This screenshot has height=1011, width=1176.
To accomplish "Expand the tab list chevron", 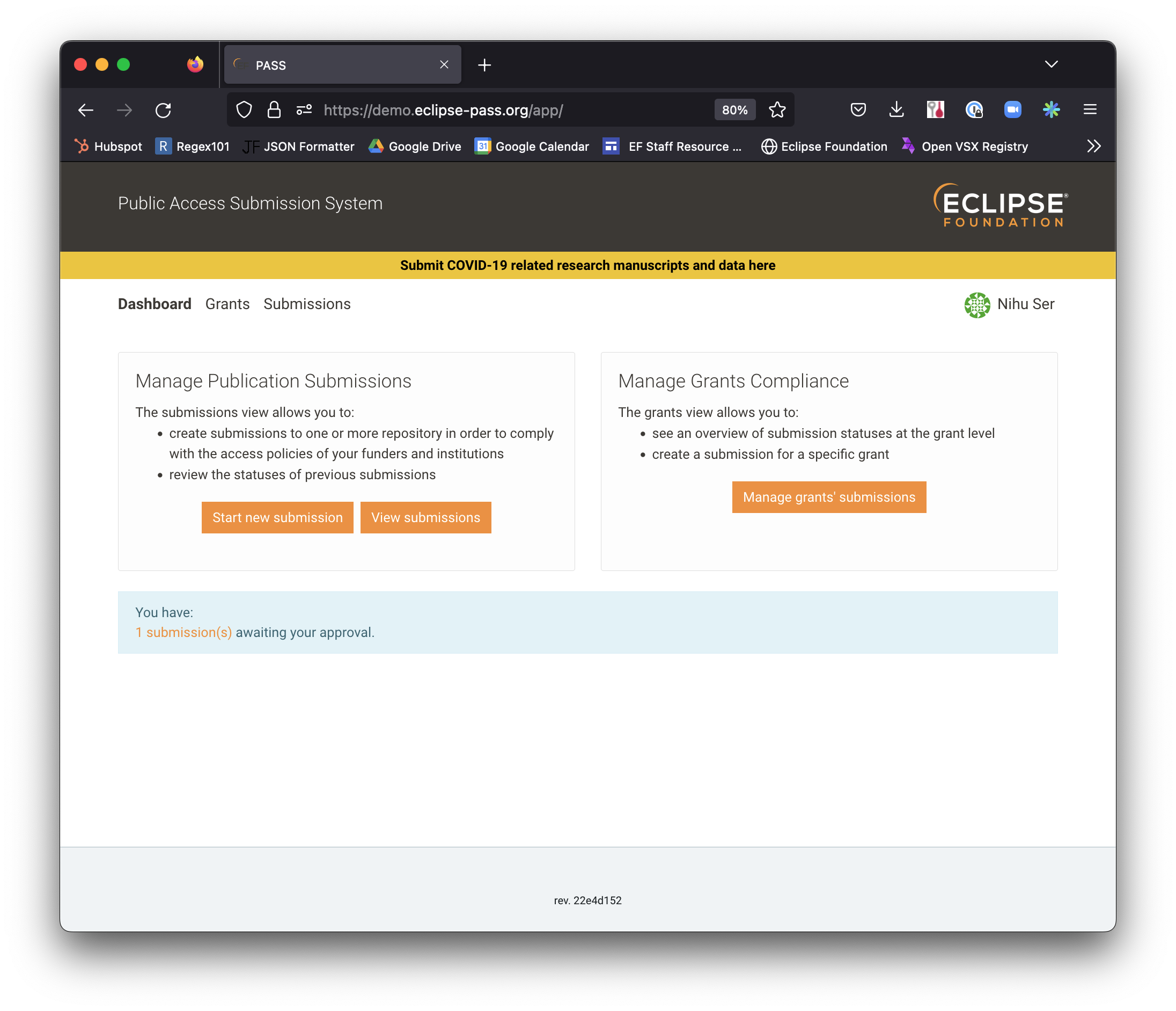I will point(1051,64).
